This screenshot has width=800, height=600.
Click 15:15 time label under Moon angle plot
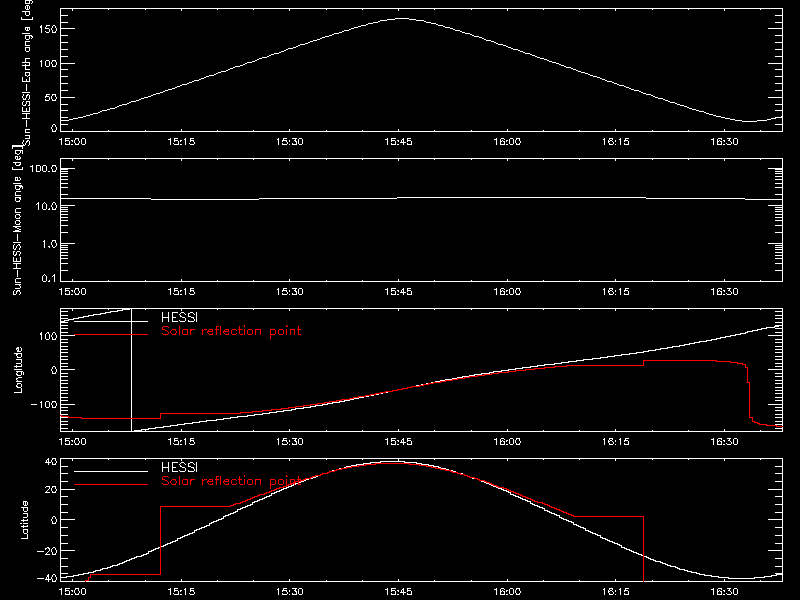(x=181, y=292)
